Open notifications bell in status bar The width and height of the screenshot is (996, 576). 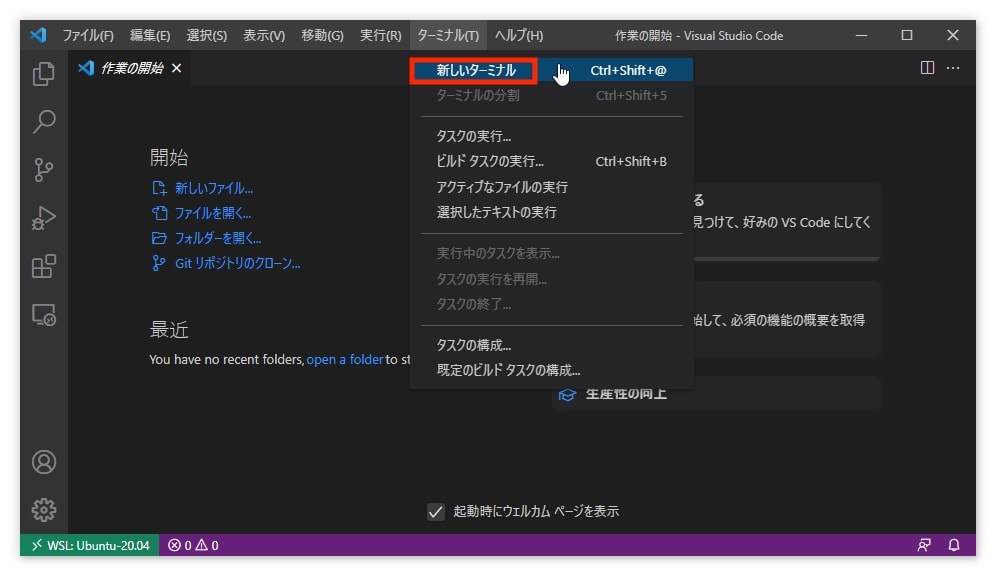(x=954, y=545)
